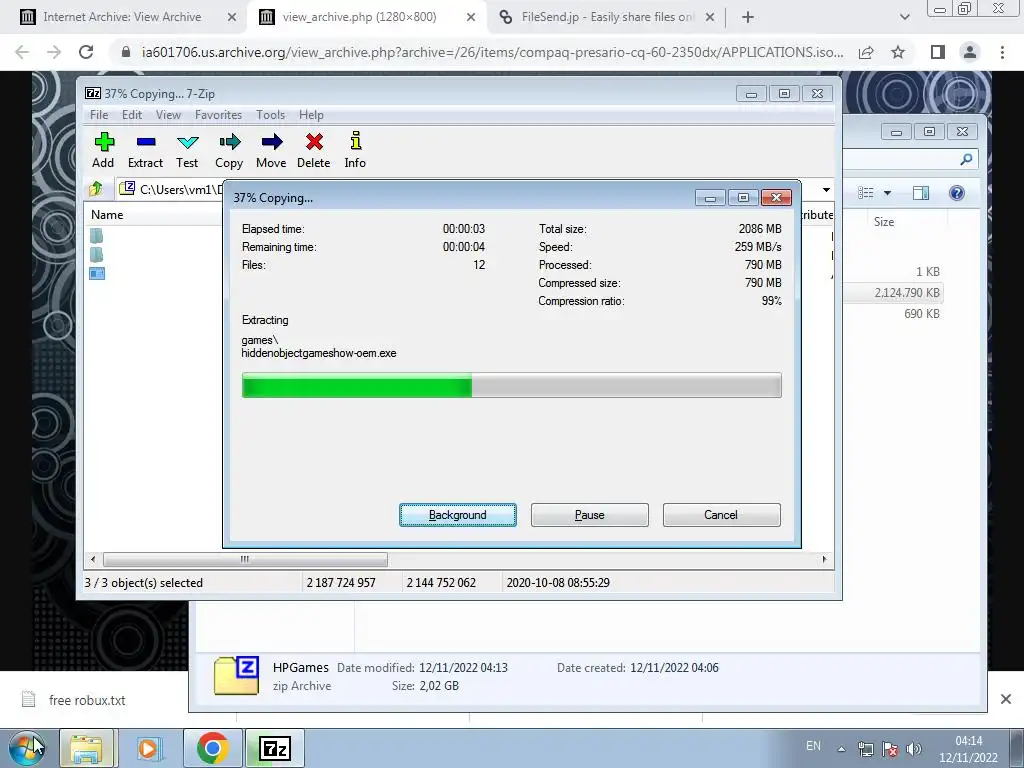Cancel the copying operation
This screenshot has width=1024, height=768.
click(x=722, y=515)
